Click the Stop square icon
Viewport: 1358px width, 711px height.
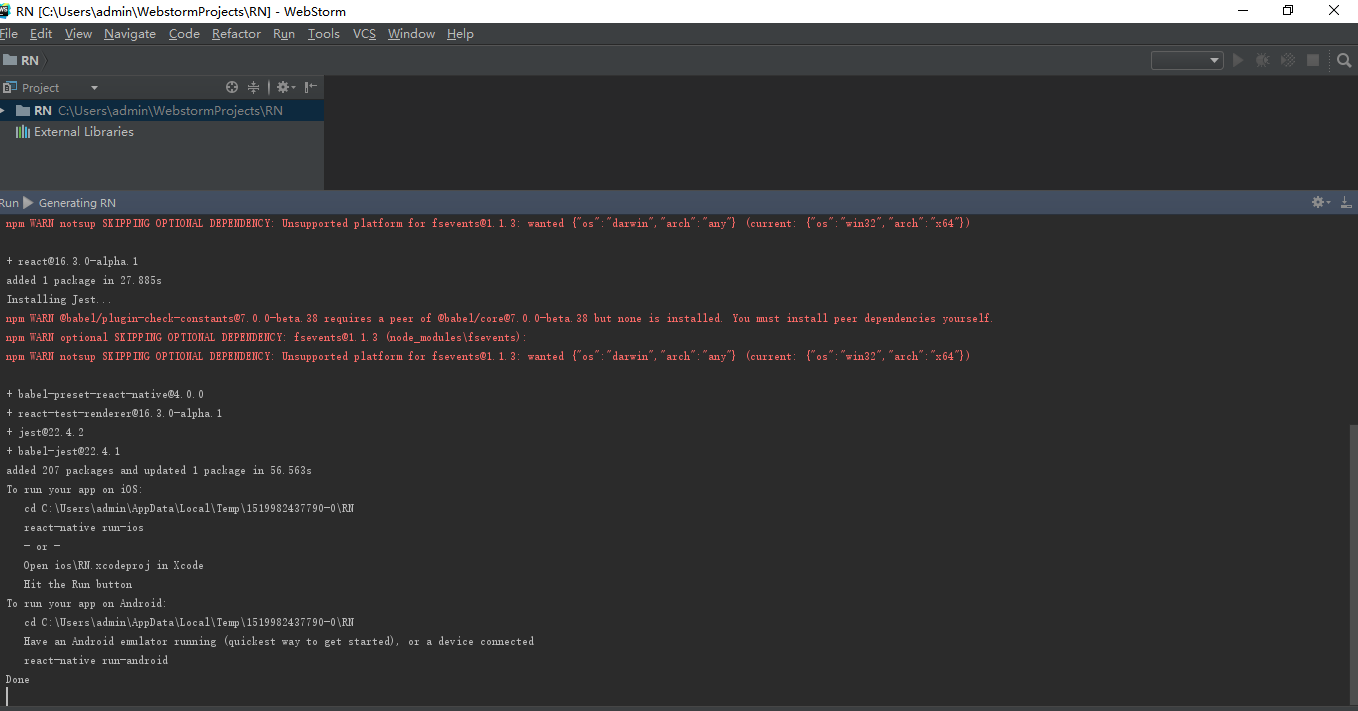coord(1313,60)
